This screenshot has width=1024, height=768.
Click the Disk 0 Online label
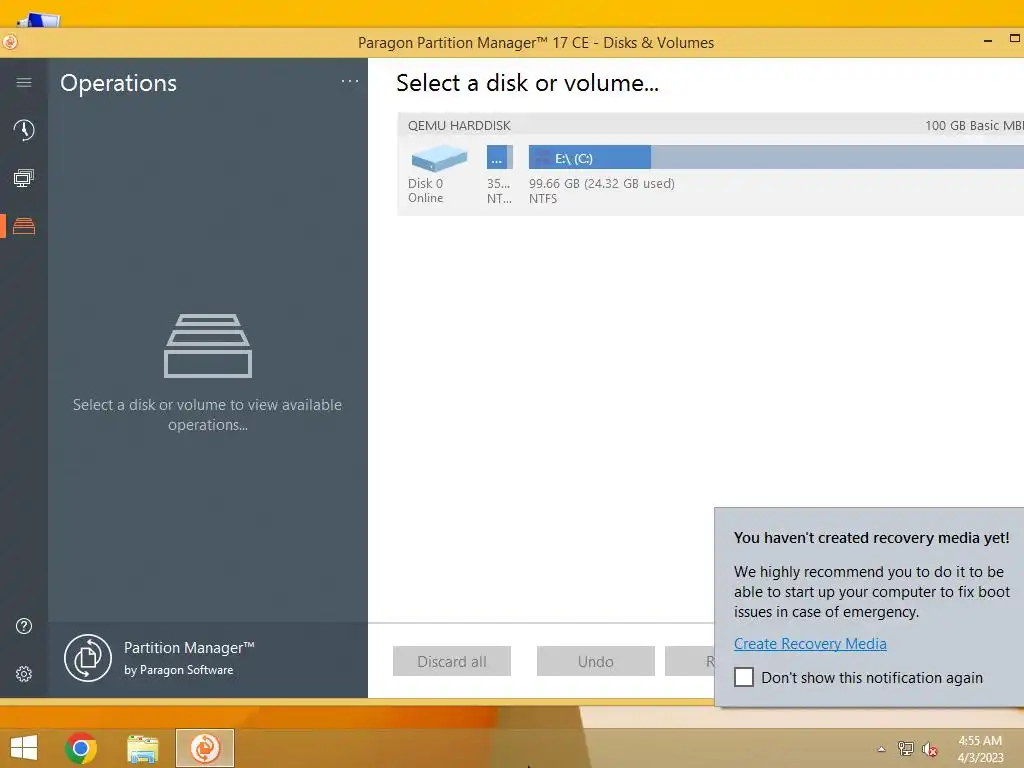[x=426, y=191]
